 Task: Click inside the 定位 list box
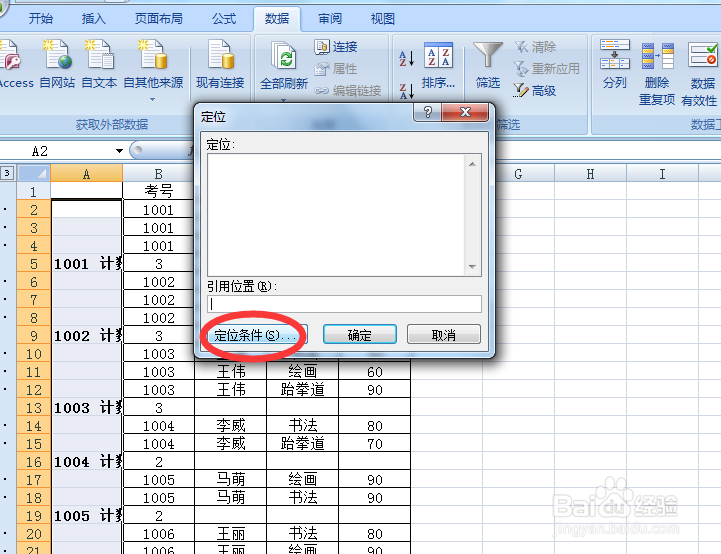click(336, 215)
